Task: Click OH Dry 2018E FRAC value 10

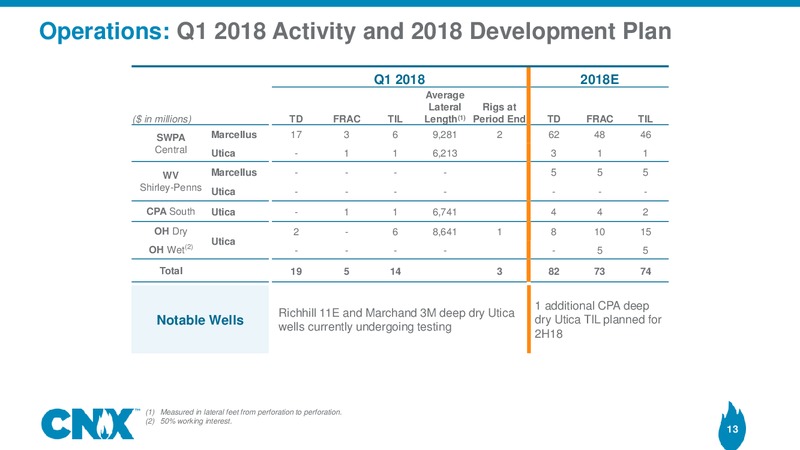Action: pos(599,232)
